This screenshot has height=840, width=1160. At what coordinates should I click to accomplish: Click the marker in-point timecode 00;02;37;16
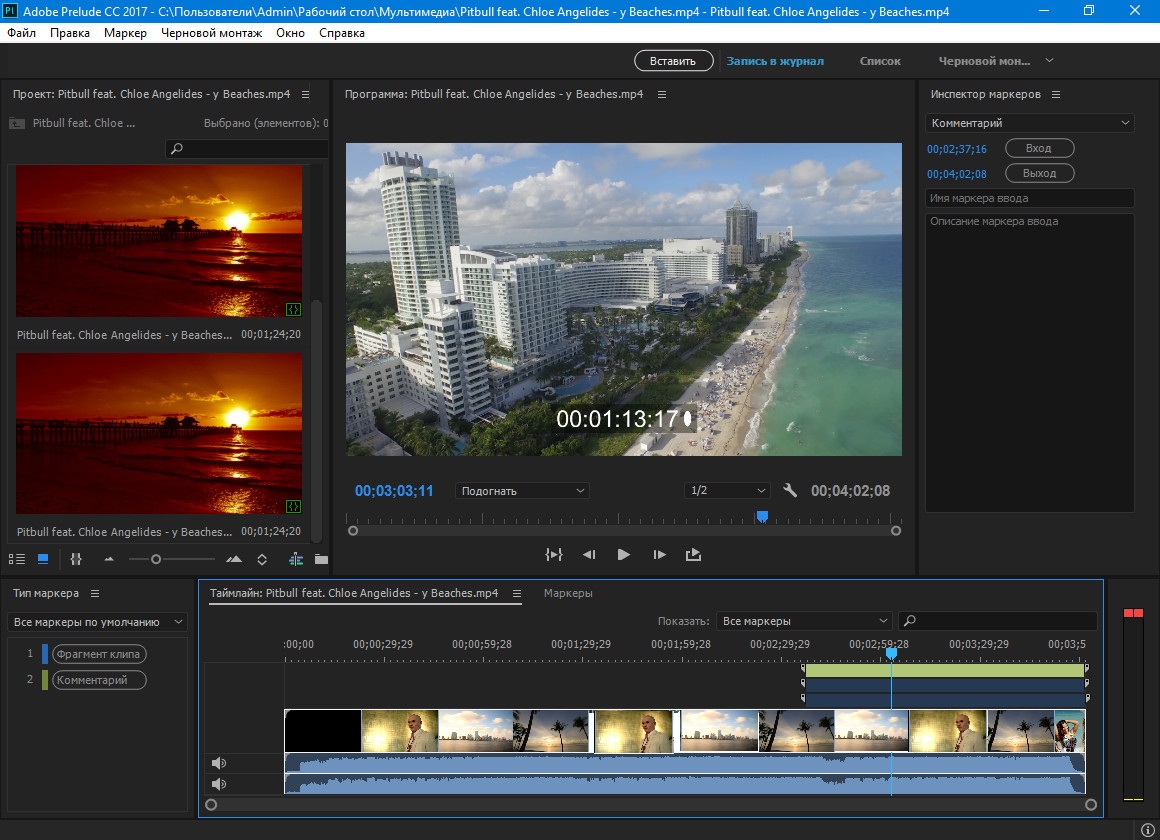pyautogui.click(x=957, y=149)
